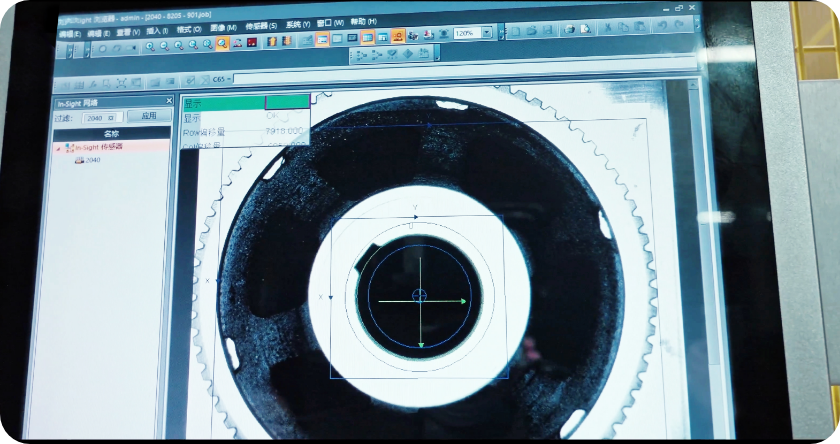Click the OK status cell in overlay
Viewport: 840px width, 444px height.
[272, 115]
